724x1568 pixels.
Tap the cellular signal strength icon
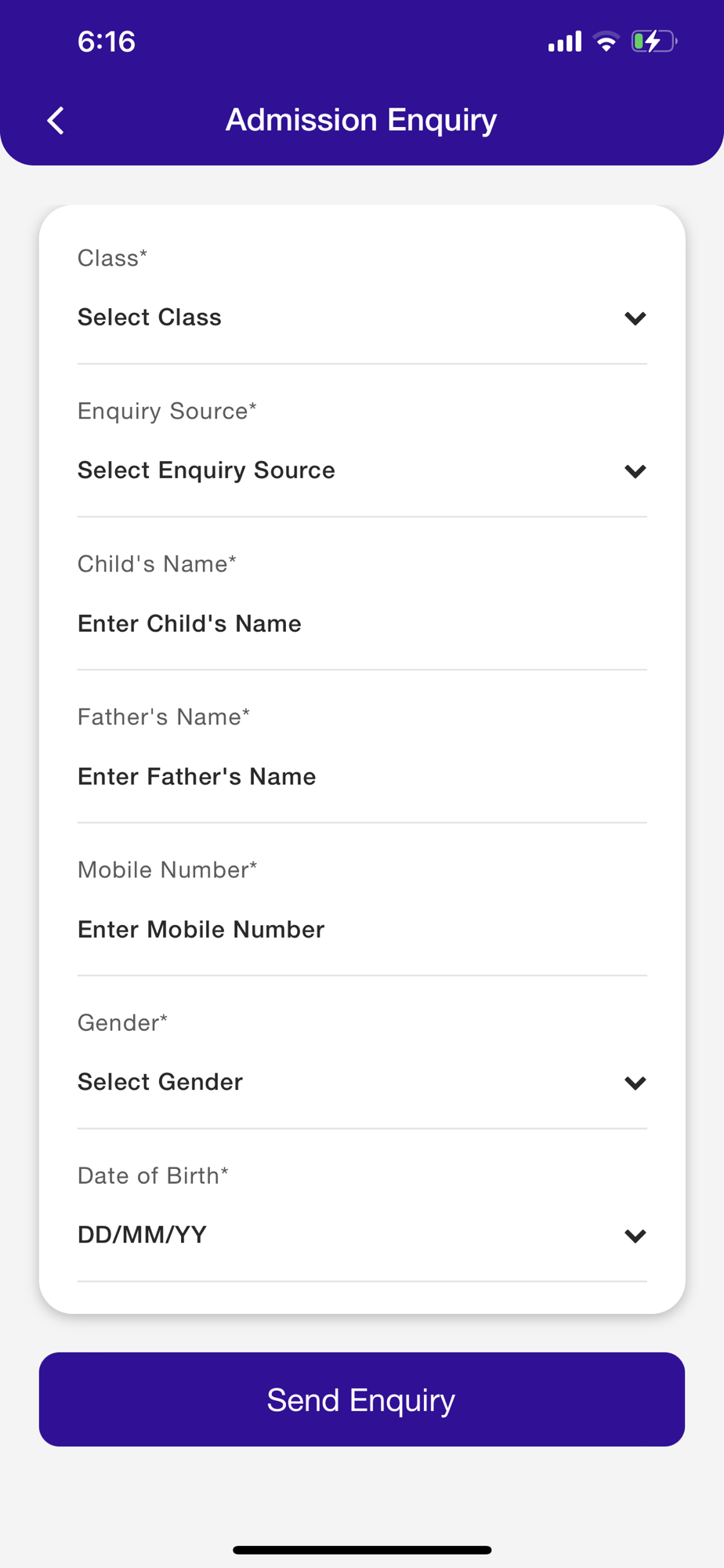click(565, 42)
